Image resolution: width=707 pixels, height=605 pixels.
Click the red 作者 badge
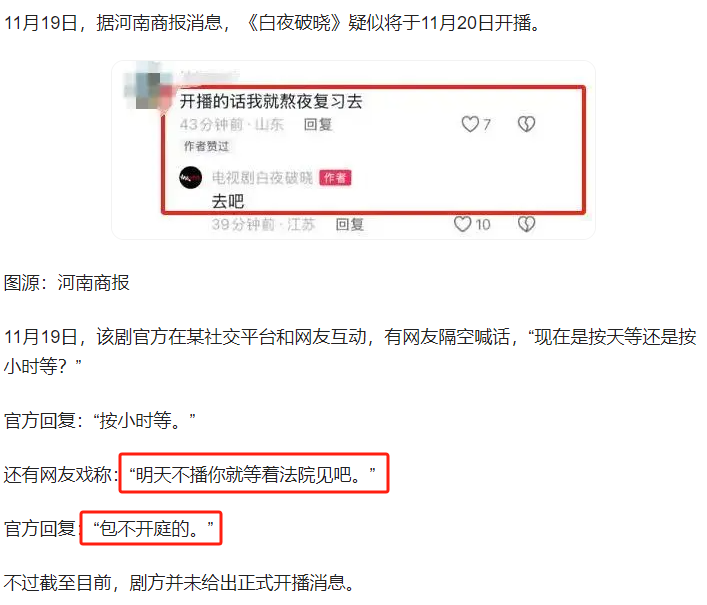click(x=335, y=178)
